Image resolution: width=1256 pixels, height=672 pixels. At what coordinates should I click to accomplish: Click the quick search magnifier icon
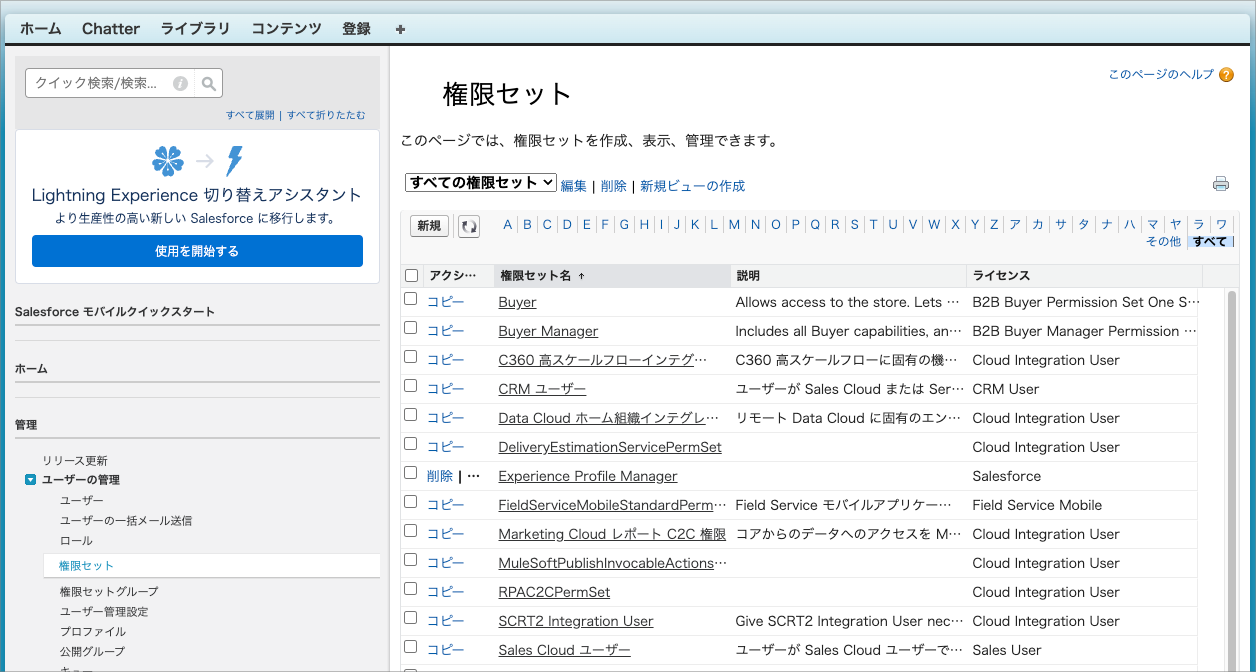tap(209, 84)
